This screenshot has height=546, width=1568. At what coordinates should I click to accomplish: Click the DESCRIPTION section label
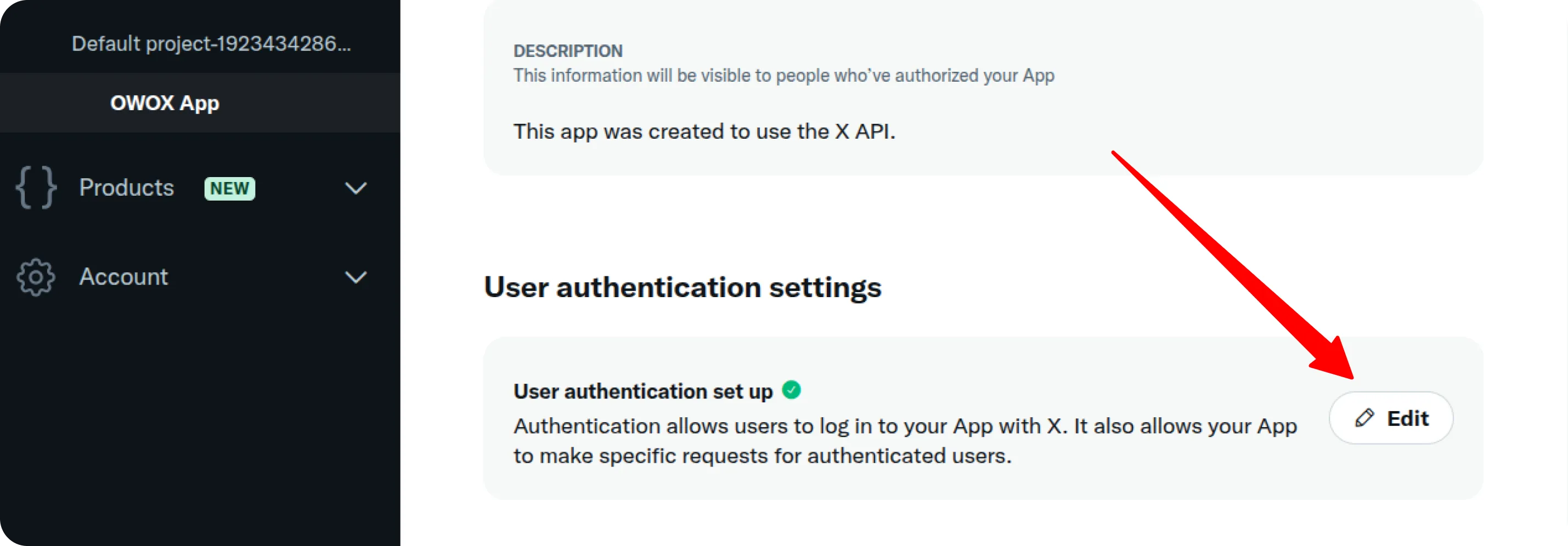click(568, 50)
